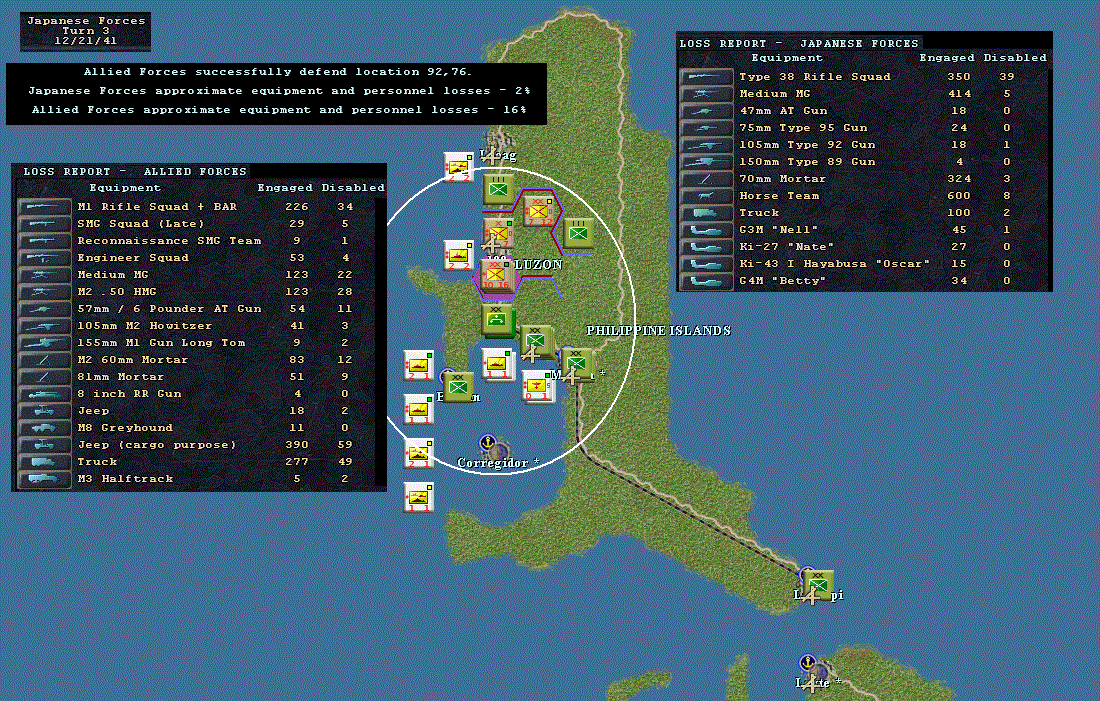Screen dimensions: 1100x701
Task: Click the Ki-43 I Hayabusa "Oscar" icon
Action: tap(705, 264)
